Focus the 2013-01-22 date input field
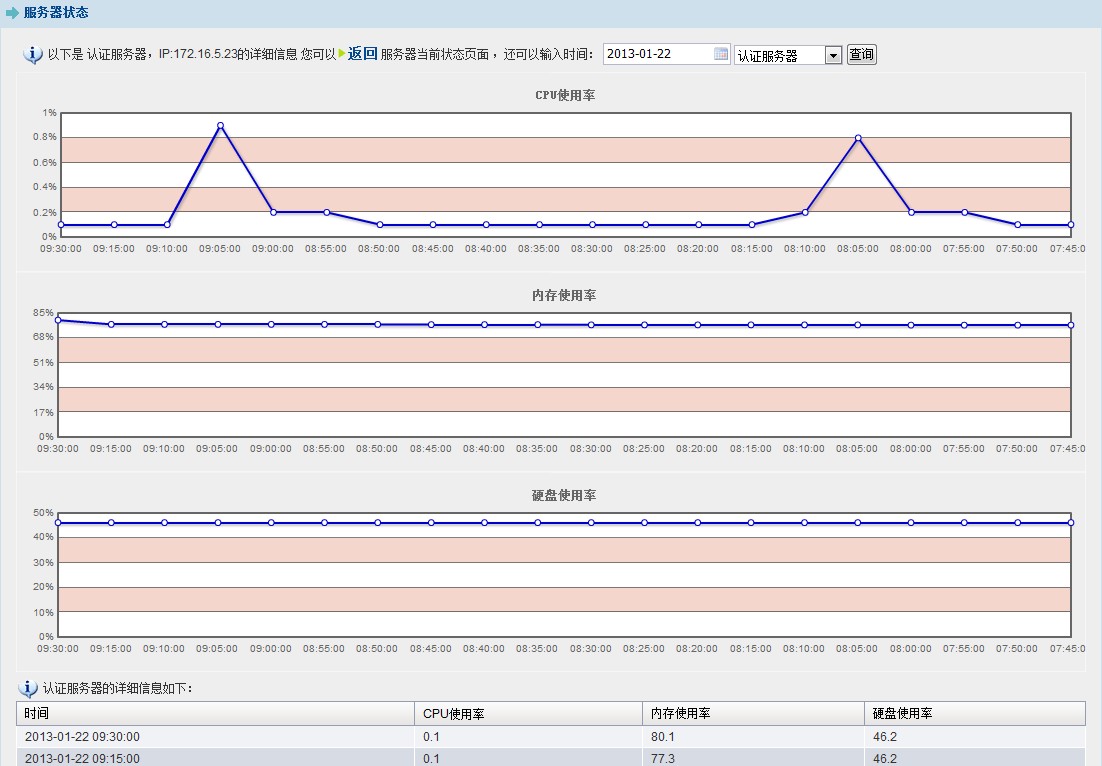The width and height of the screenshot is (1102, 766). point(658,54)
